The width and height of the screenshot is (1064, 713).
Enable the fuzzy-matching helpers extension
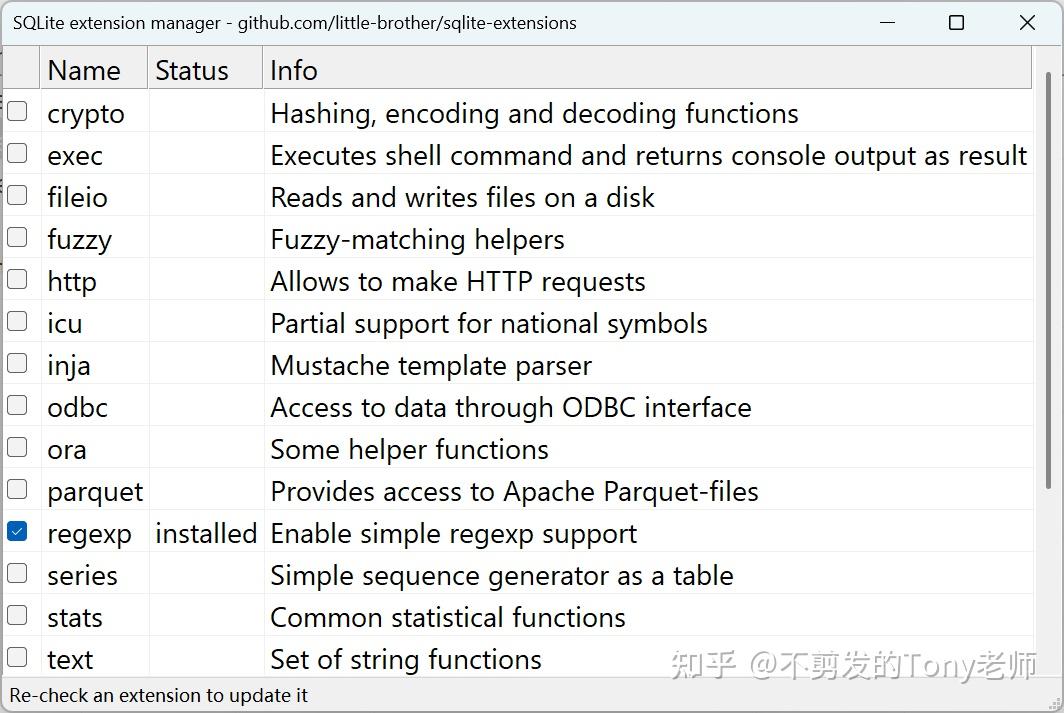point(17,237)
